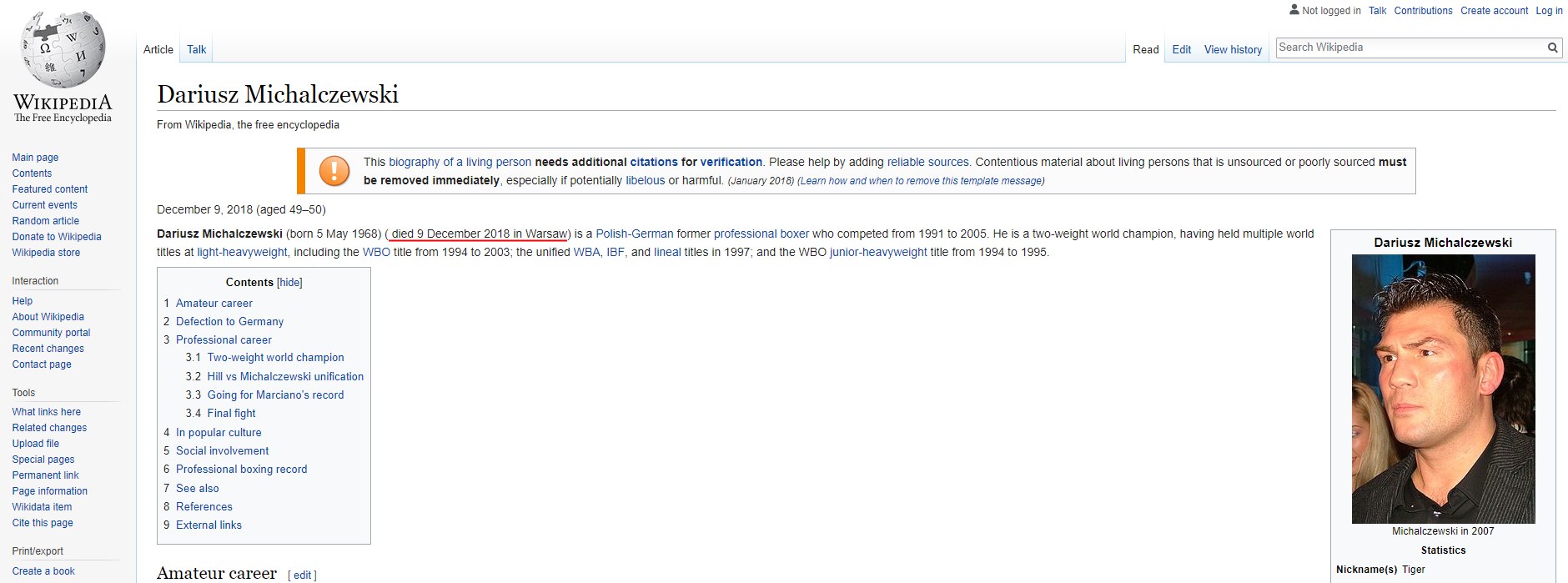Focus the Search Wikipedia input field

tap(1410, 48)
